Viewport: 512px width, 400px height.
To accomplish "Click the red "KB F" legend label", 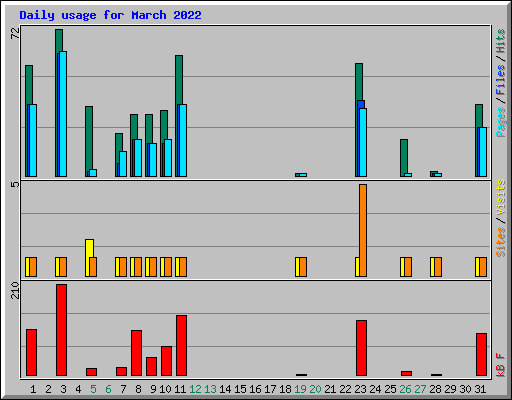I will click(x=501, y=365).
